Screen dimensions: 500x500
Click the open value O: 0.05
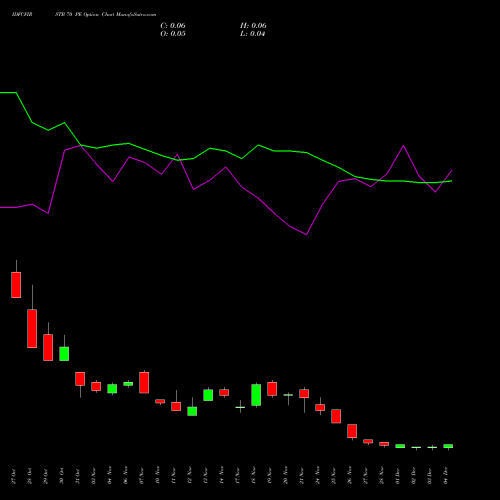coord(173,34)
